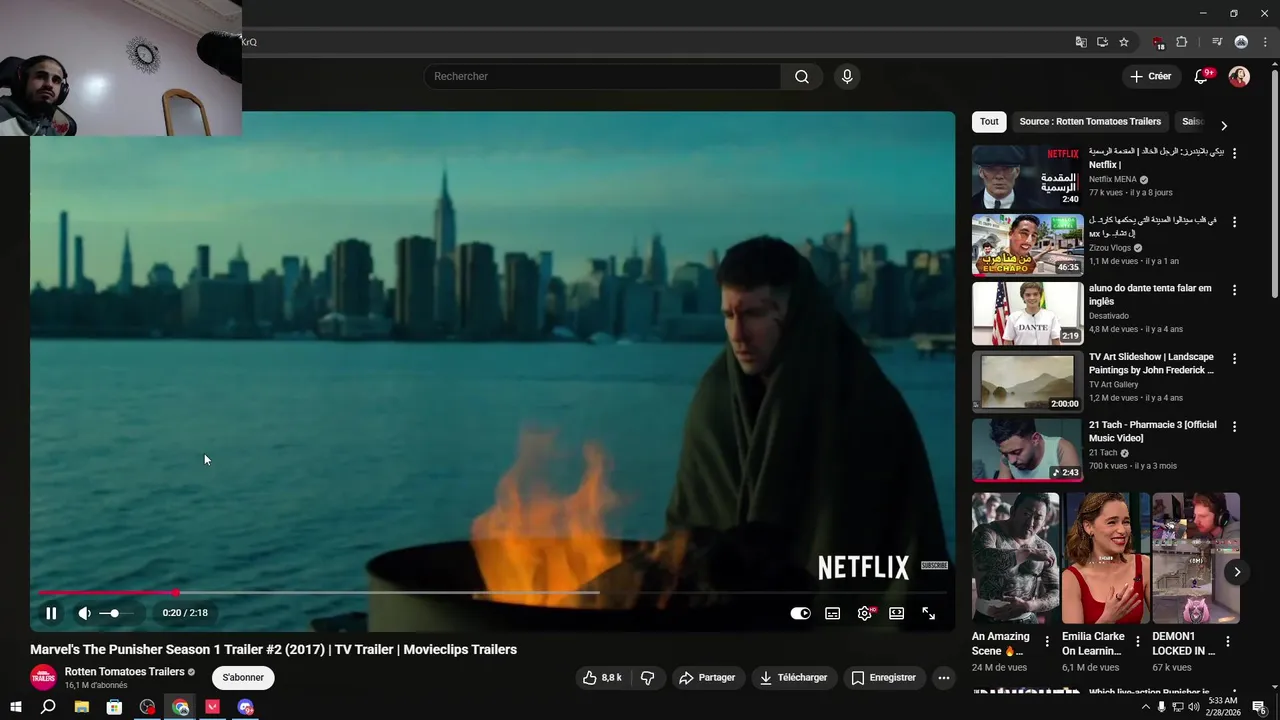Open the Valorant icon on the taskbar

213,707
